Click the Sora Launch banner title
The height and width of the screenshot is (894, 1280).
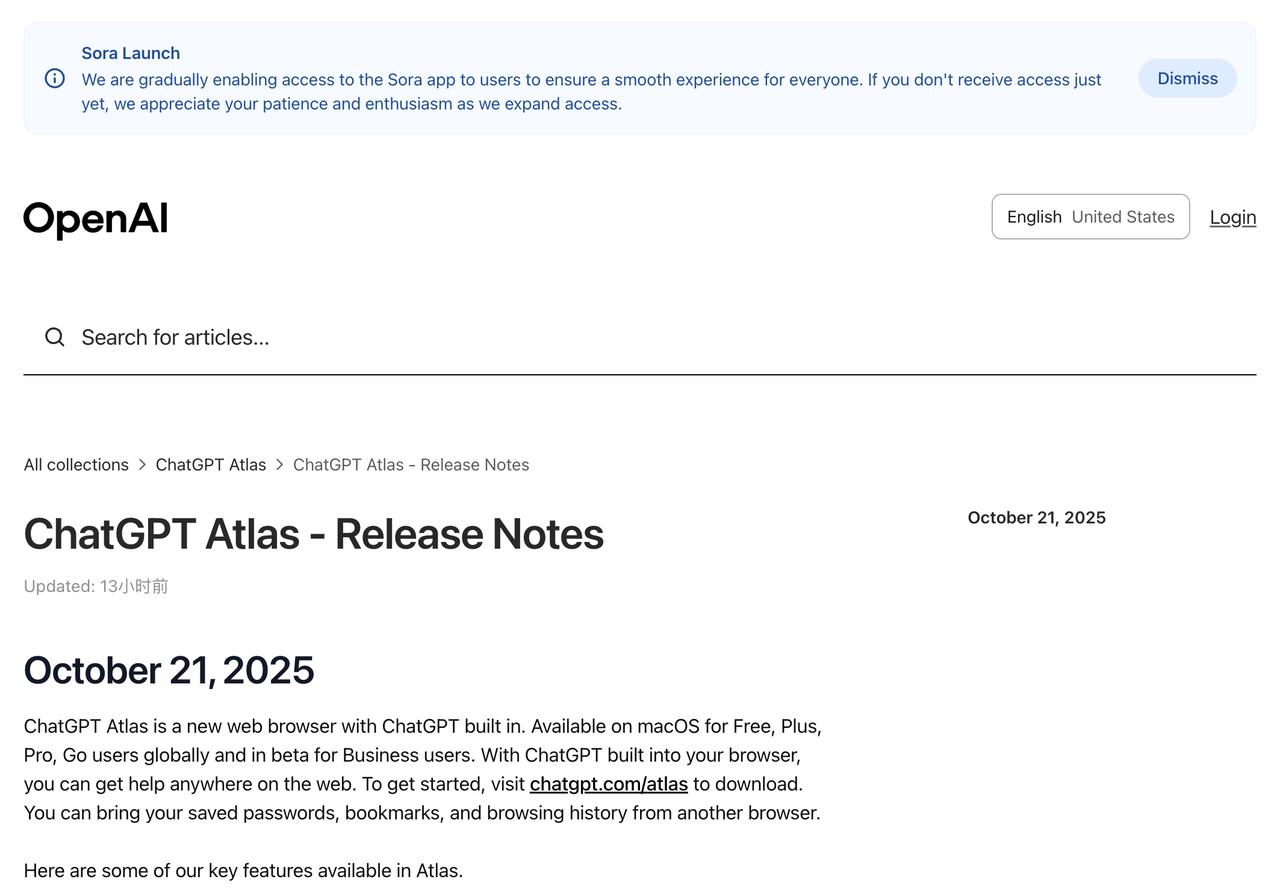pos(131,53)
